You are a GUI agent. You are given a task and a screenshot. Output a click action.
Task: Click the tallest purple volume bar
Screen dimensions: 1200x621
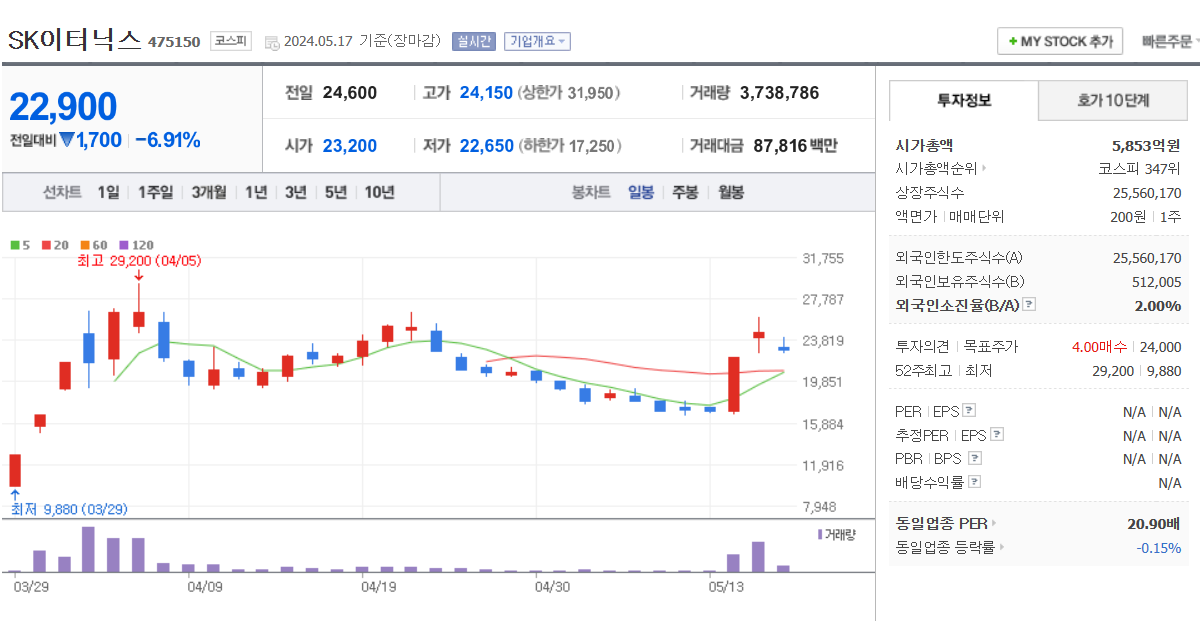tap(88, 549)
